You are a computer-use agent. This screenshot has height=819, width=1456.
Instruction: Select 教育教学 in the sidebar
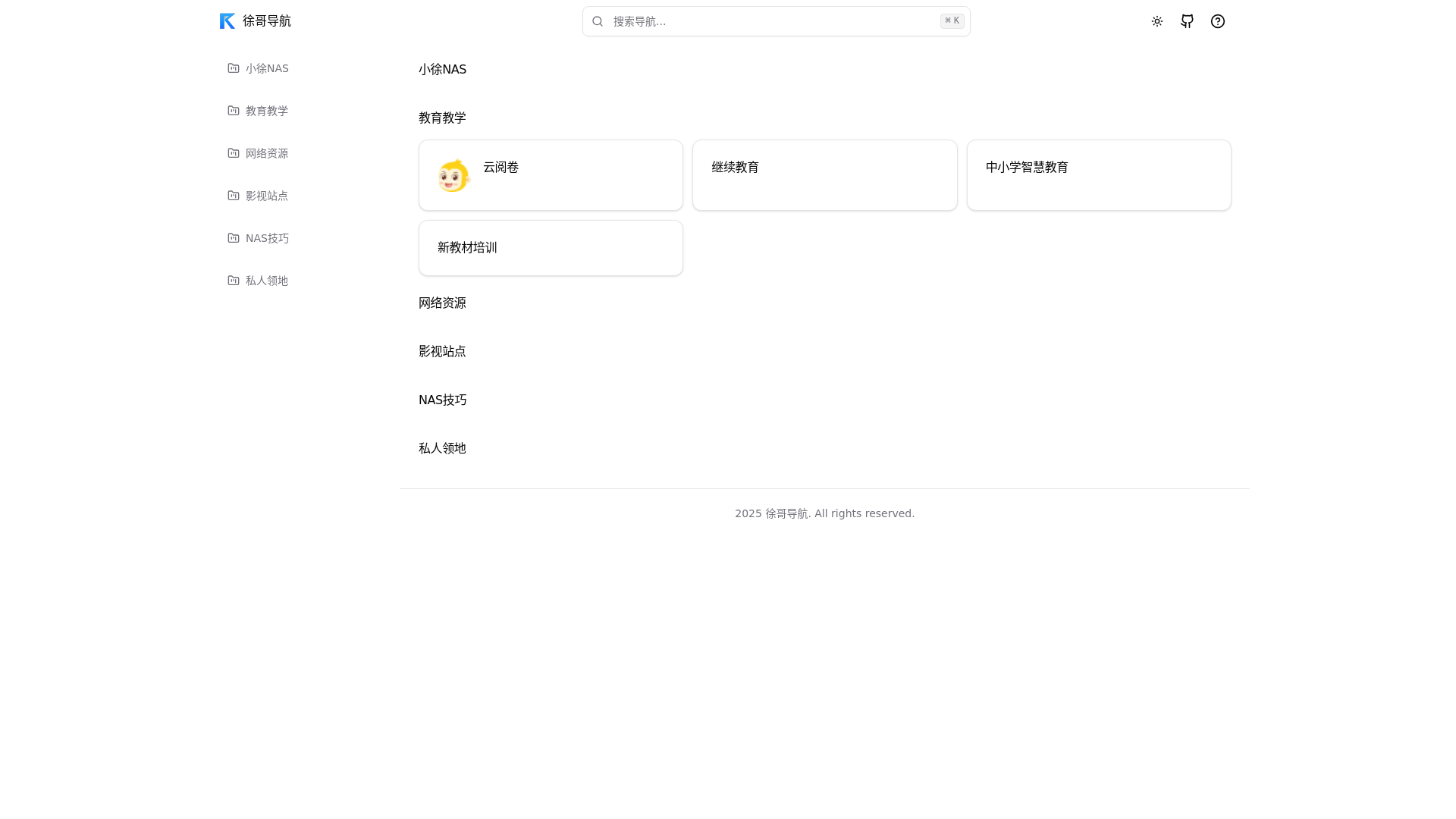[267, 111]
